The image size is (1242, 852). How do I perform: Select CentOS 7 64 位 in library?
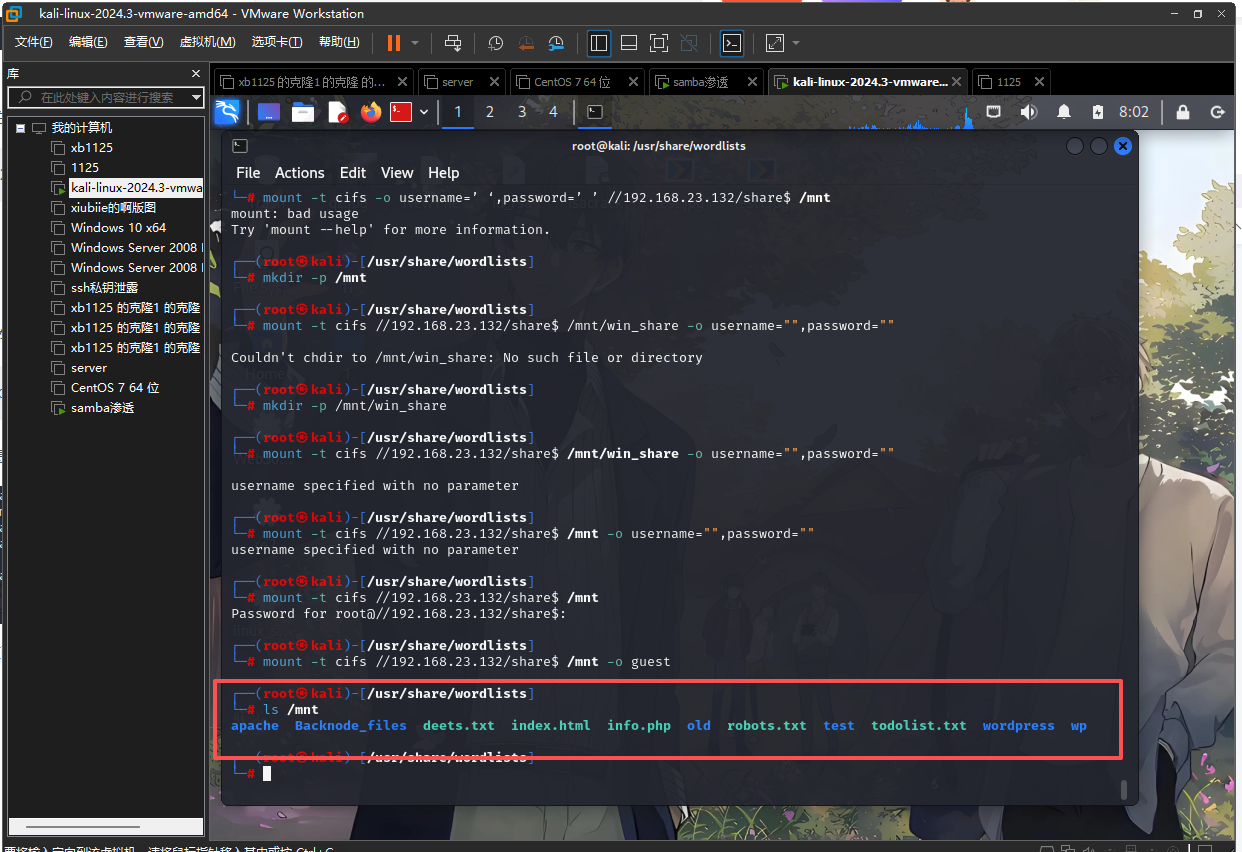[115, 387]
